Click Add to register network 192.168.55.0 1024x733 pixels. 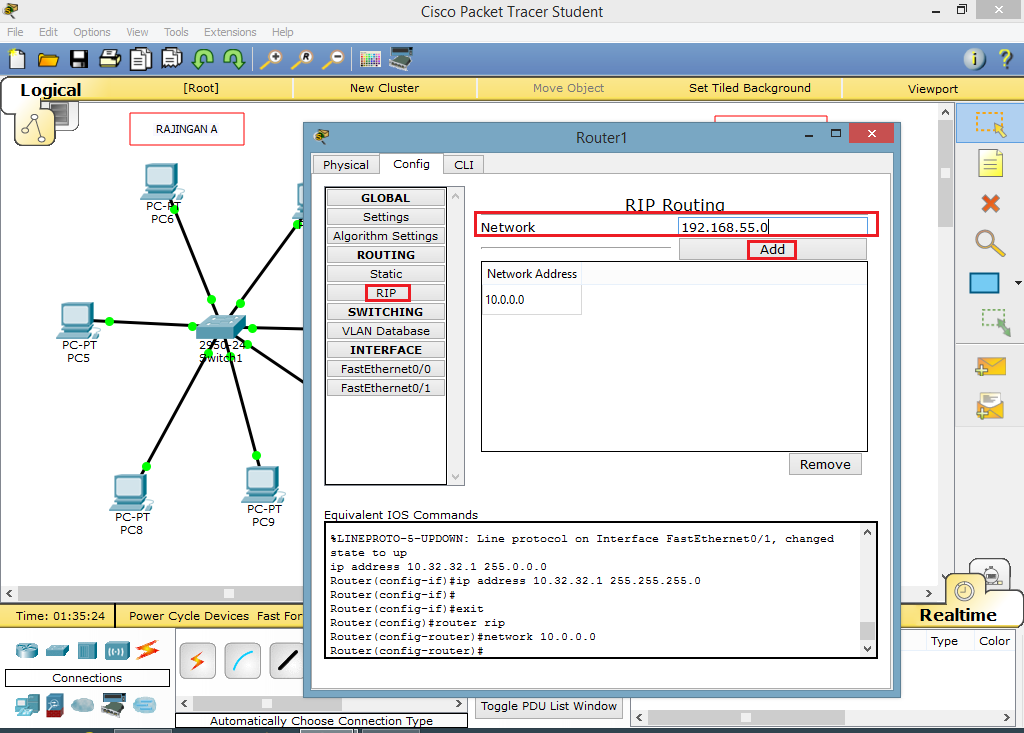[771, 249]
